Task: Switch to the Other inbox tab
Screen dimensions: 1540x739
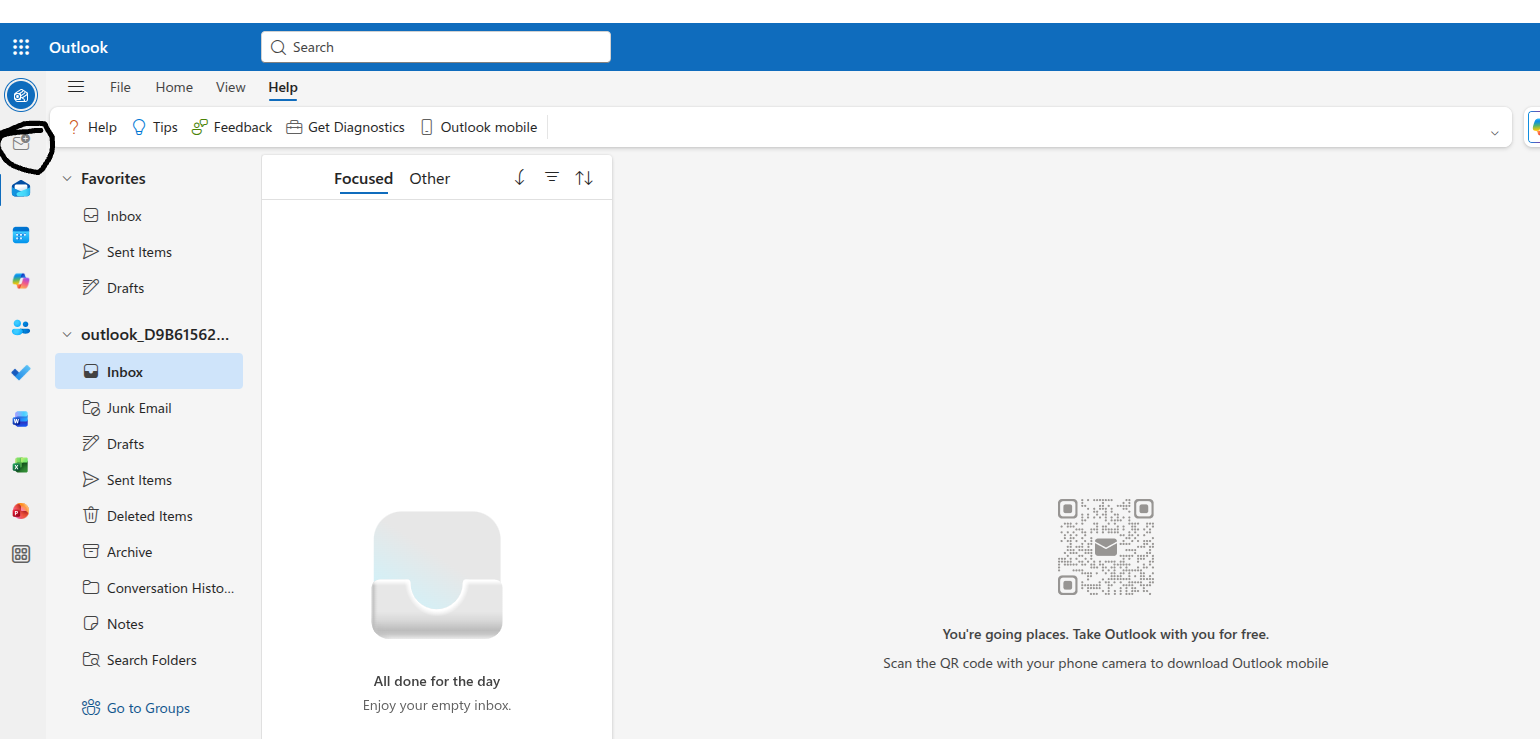Action: pos(429,178)
